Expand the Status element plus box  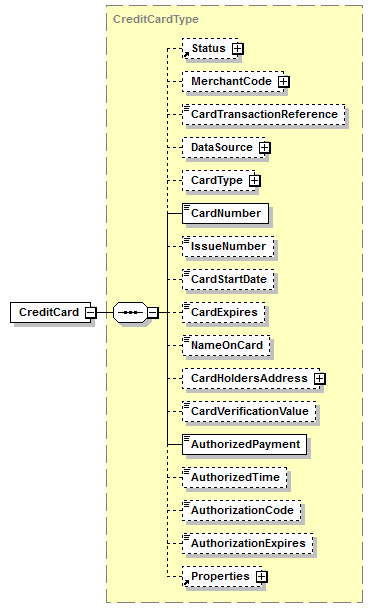pos(237,49)
